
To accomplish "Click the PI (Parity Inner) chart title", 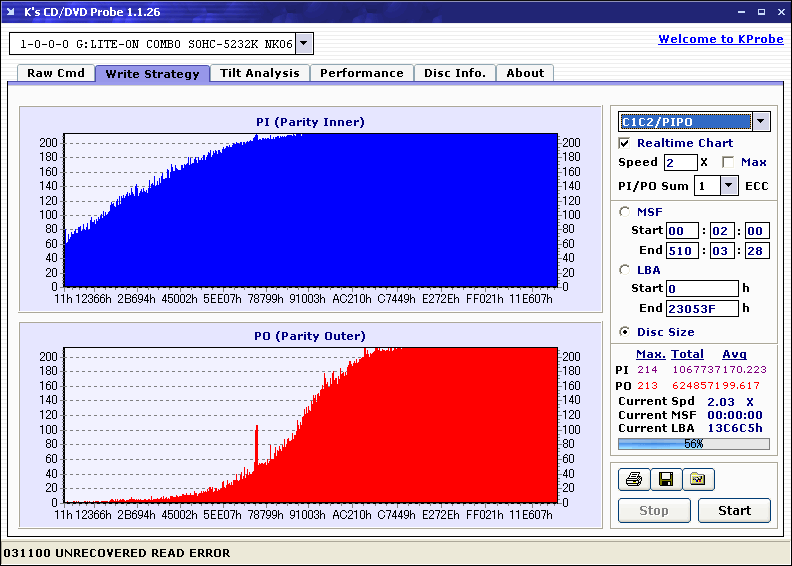I will 310,122.
